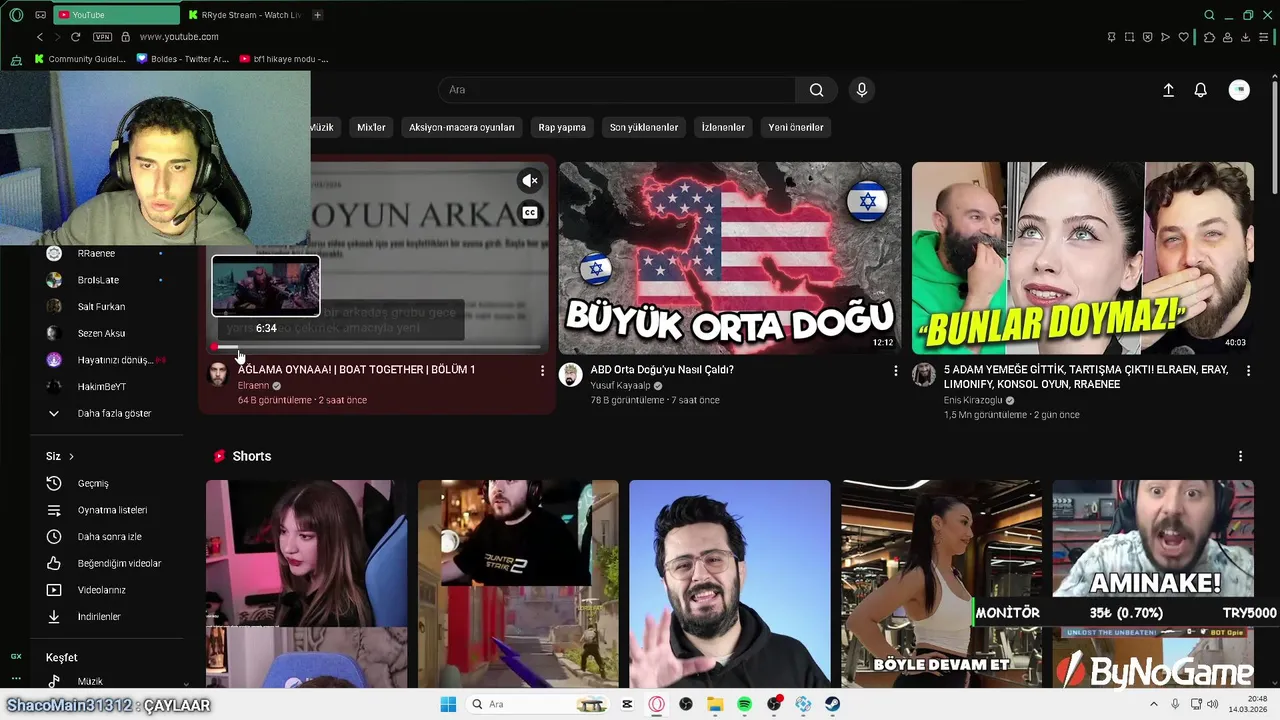Open Spotify from the taskbar

click(744, 705)
